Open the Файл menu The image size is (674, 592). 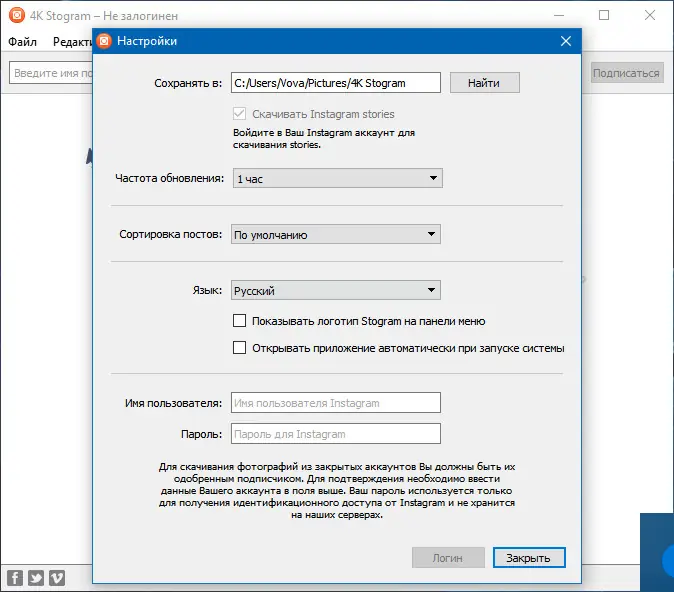(22, 42)
